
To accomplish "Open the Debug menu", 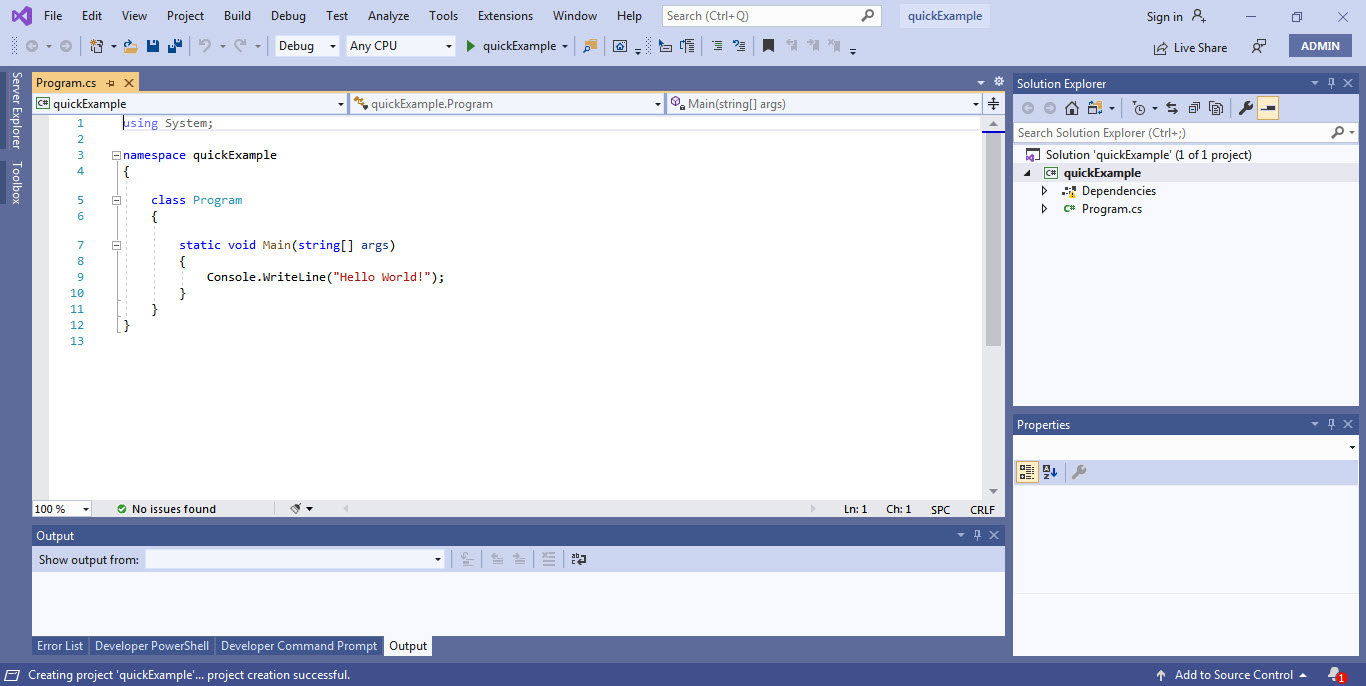I will [x=288, y=16].
